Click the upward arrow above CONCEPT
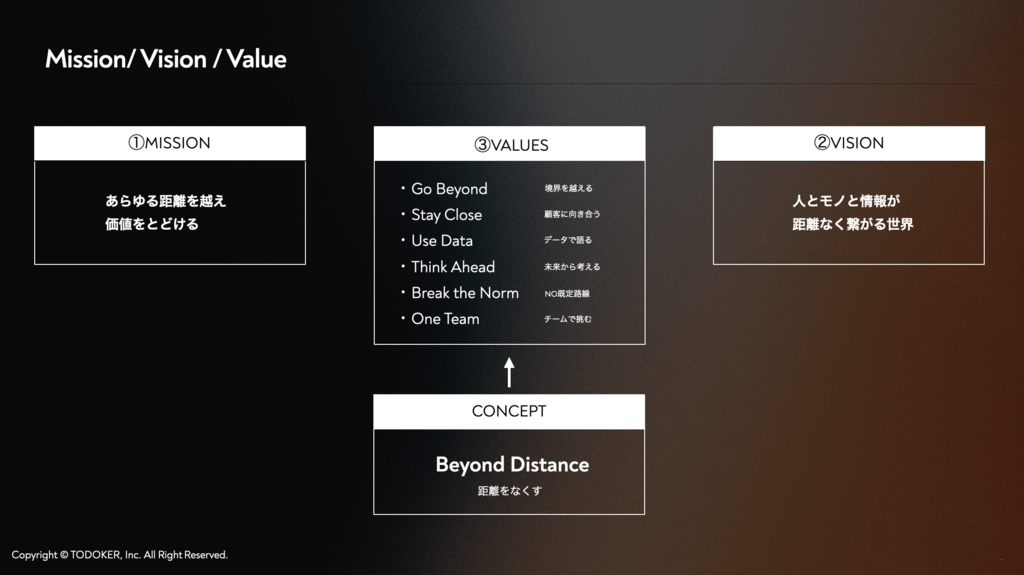Viewport: 1024px width, 575px height. tap(509, 372)
